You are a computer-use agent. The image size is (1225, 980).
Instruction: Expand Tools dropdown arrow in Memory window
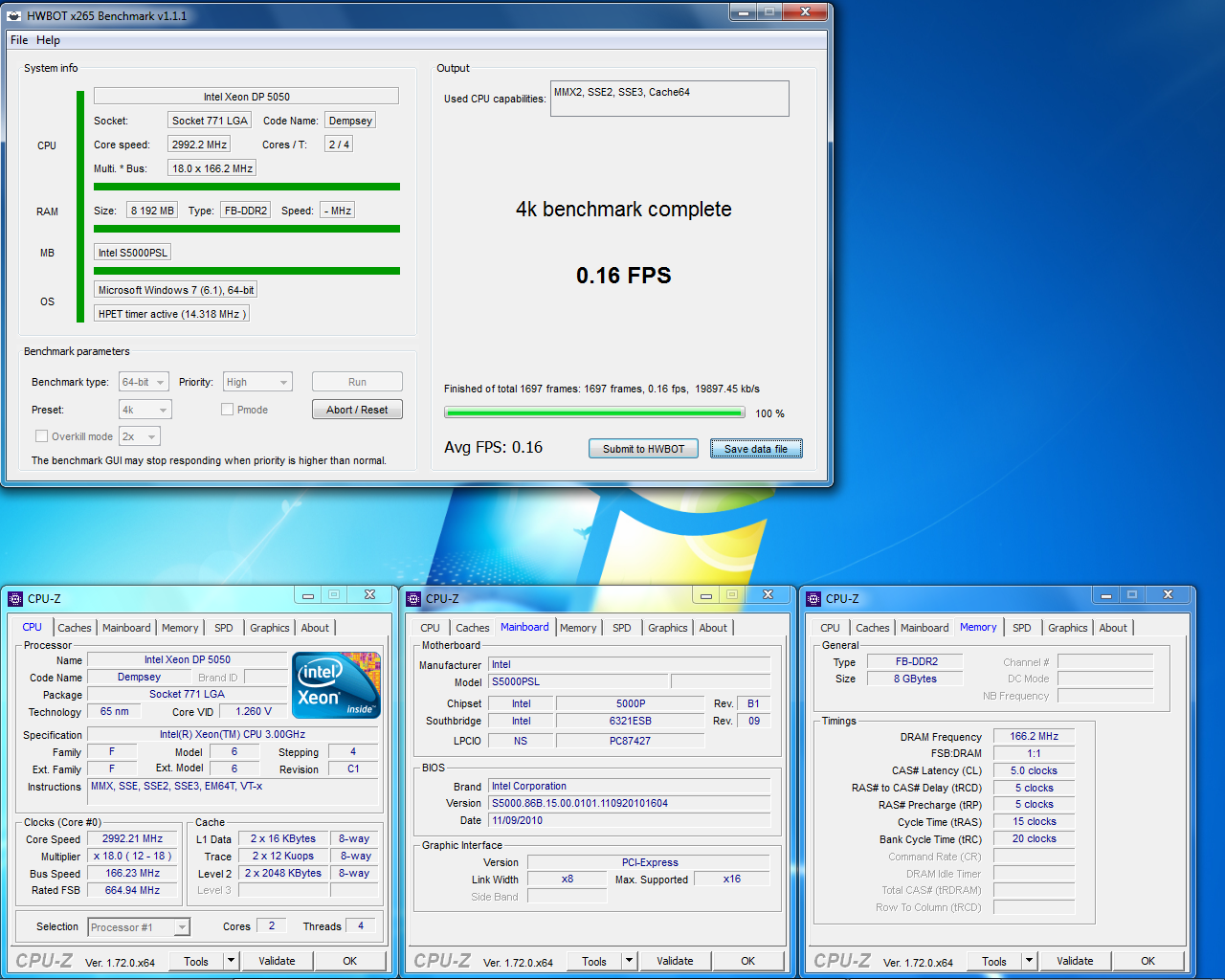(x=1029, y=961)
